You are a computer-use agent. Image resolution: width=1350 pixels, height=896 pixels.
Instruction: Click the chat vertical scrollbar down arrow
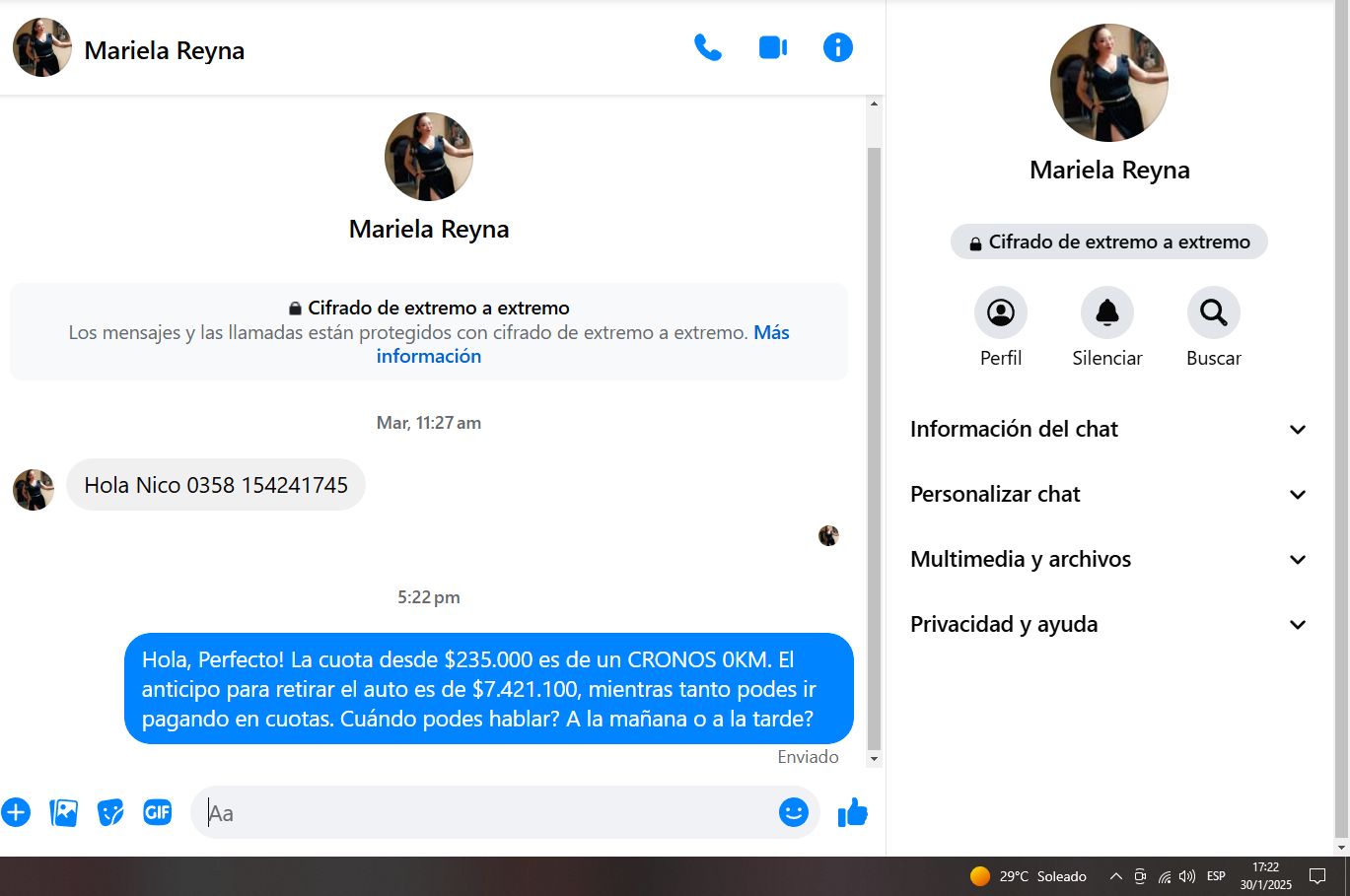874,759
